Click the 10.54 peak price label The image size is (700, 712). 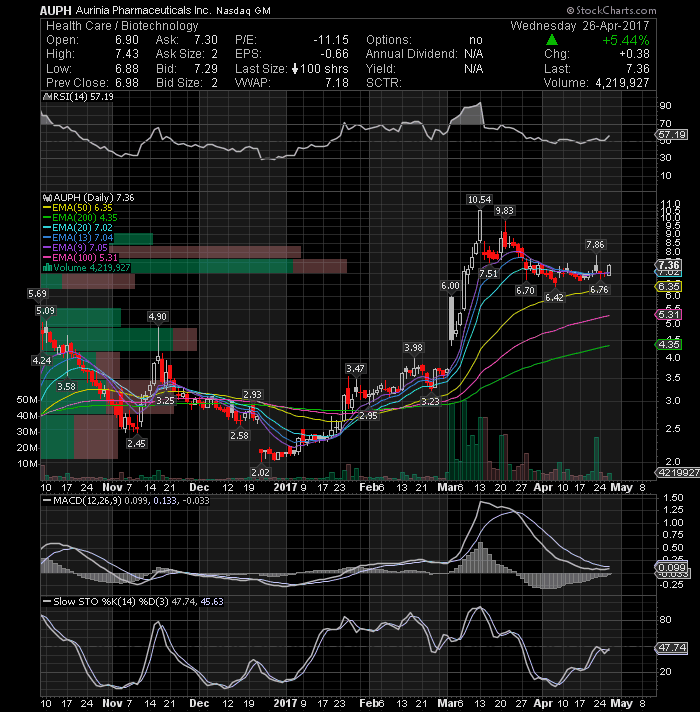pyautogui.click(x=479, y=200)
